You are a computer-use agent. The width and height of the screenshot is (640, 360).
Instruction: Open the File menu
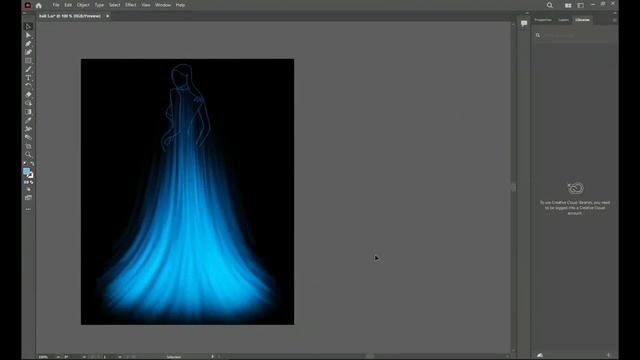(x=56, y=5)
